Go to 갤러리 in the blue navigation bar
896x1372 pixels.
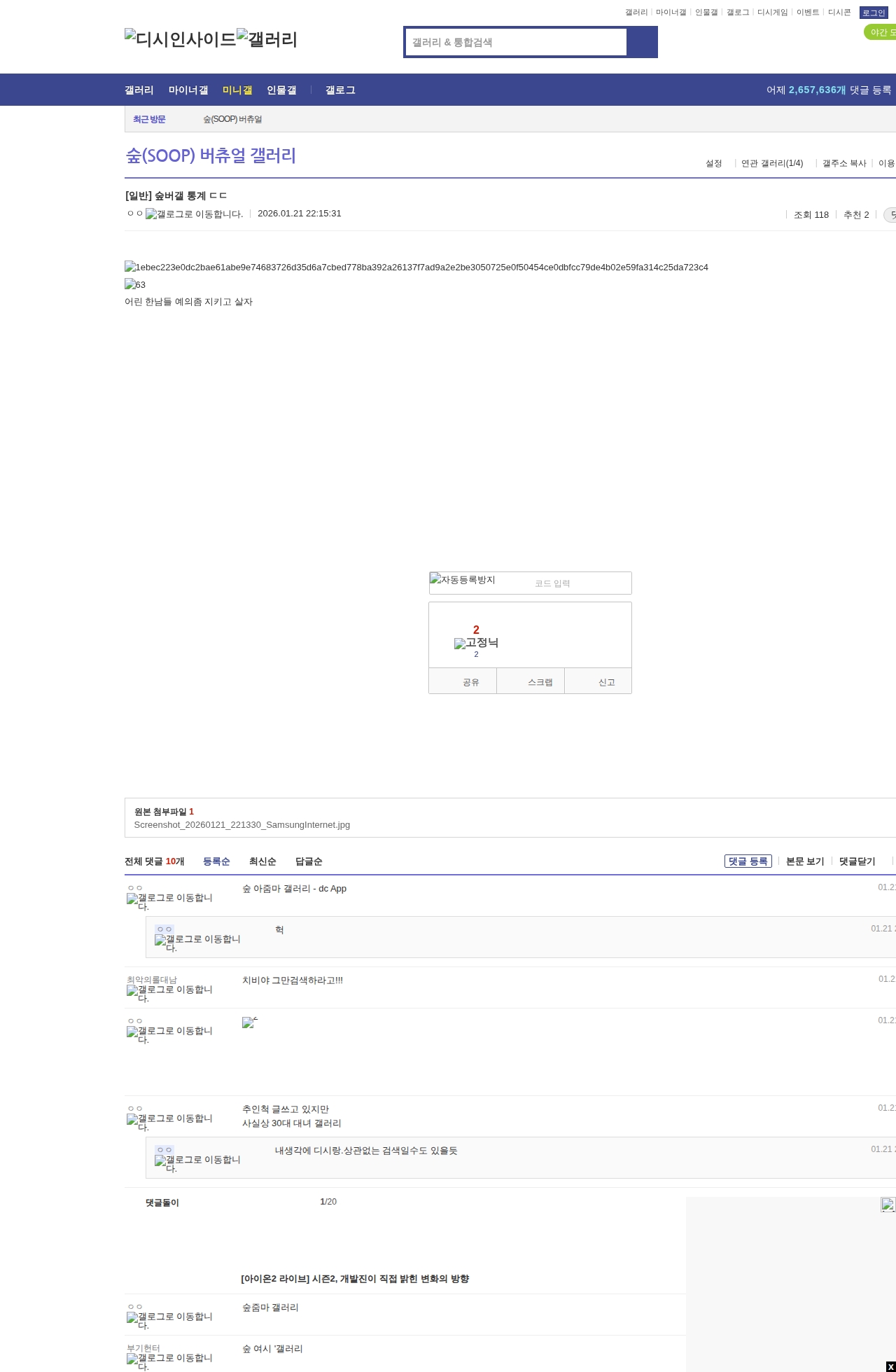[x=139, y=90]
